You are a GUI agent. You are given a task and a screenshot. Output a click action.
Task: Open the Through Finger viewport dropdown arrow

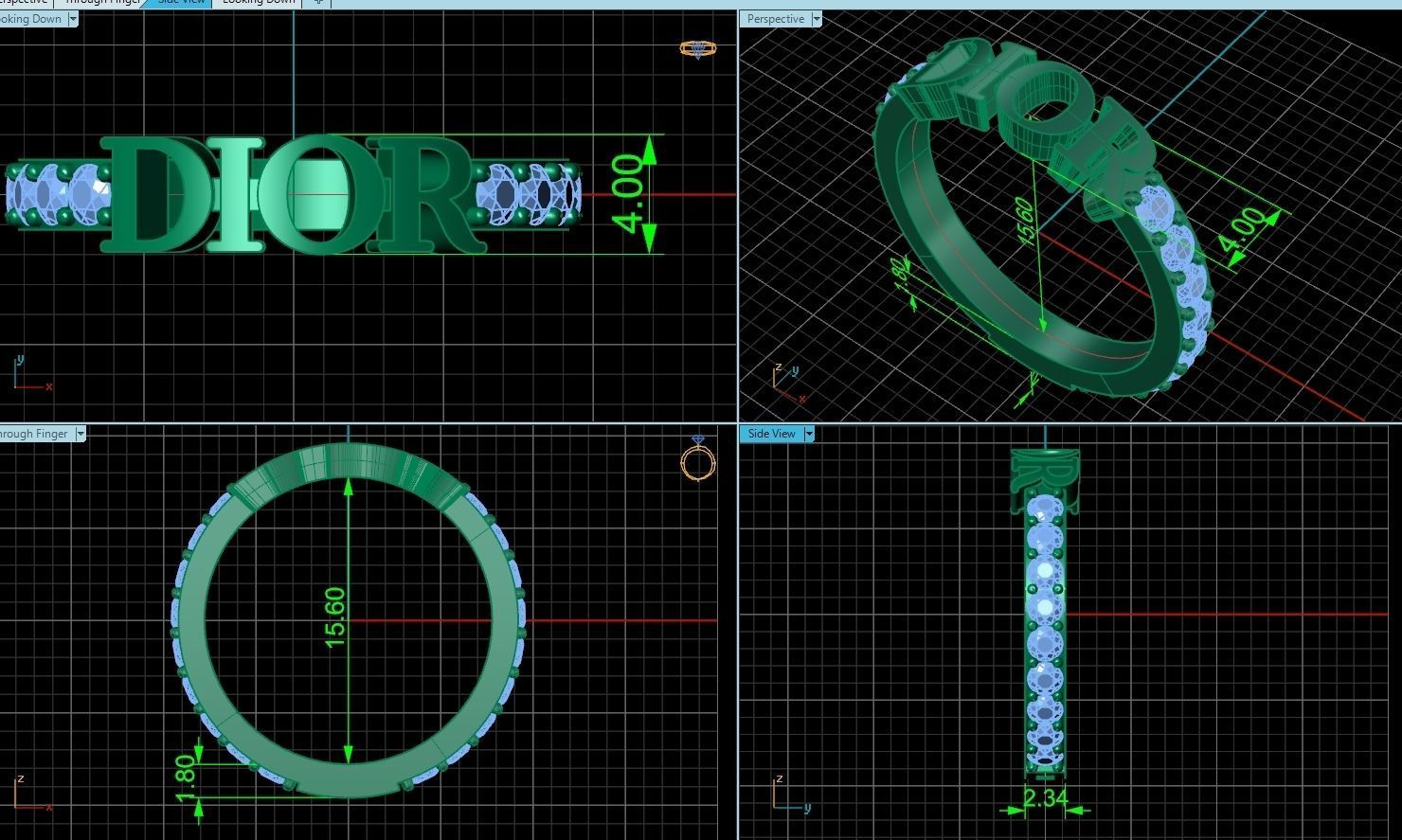point(81,434)
